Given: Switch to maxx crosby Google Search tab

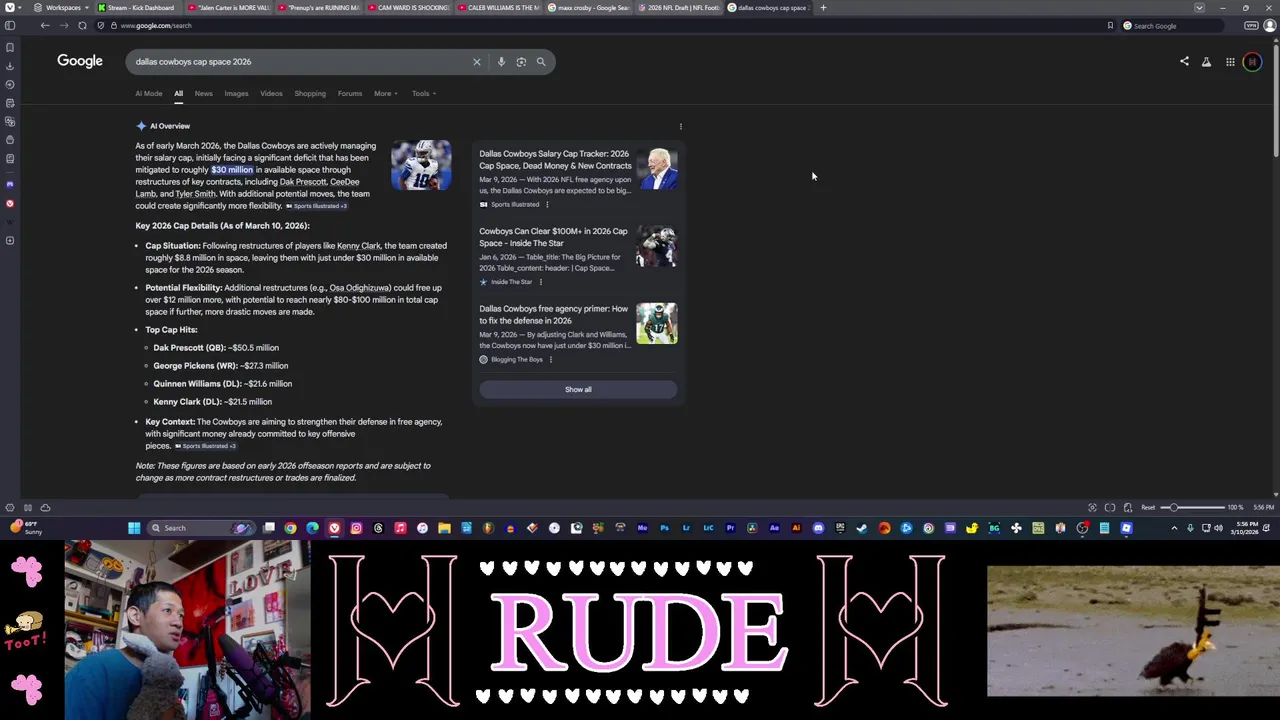Looking at the screenshot, I should click(589, 8).
